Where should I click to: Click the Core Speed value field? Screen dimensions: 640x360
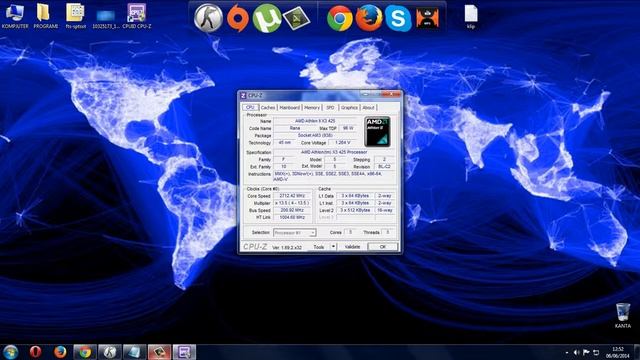(x=293, y=196)
